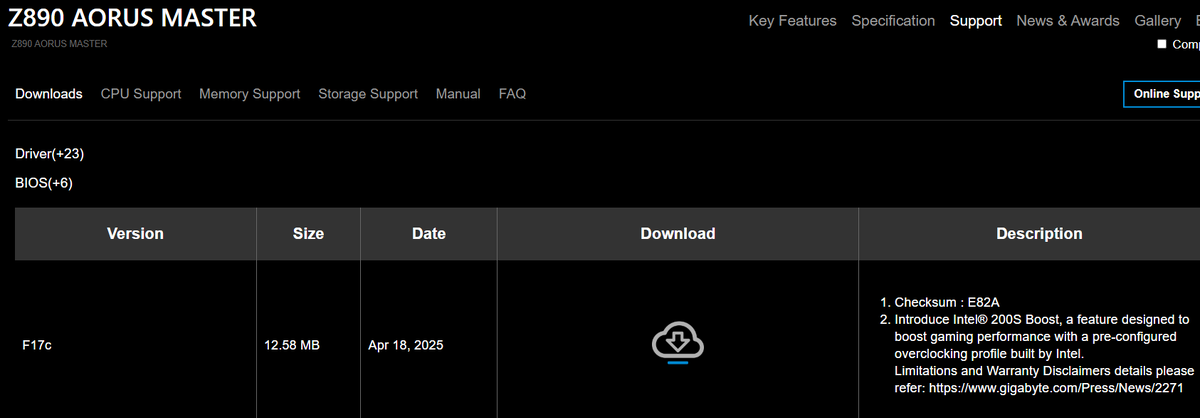Open the Key Features tab
Viewport: 1200px width, 418px height.
(x=792, y=21)
